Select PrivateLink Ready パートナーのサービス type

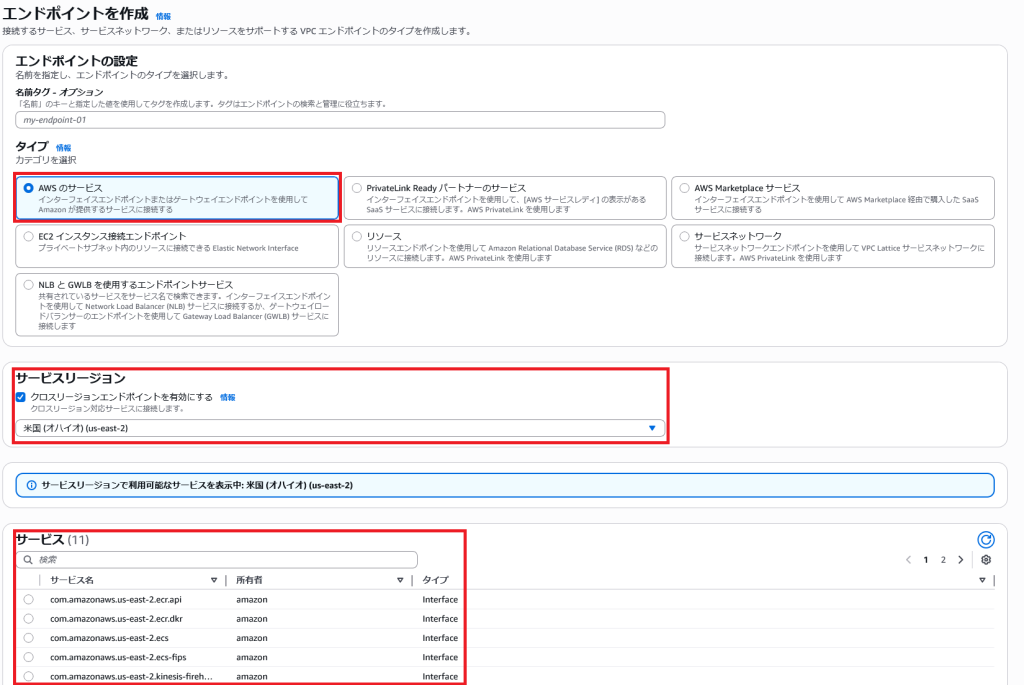[x=355, y=188]
